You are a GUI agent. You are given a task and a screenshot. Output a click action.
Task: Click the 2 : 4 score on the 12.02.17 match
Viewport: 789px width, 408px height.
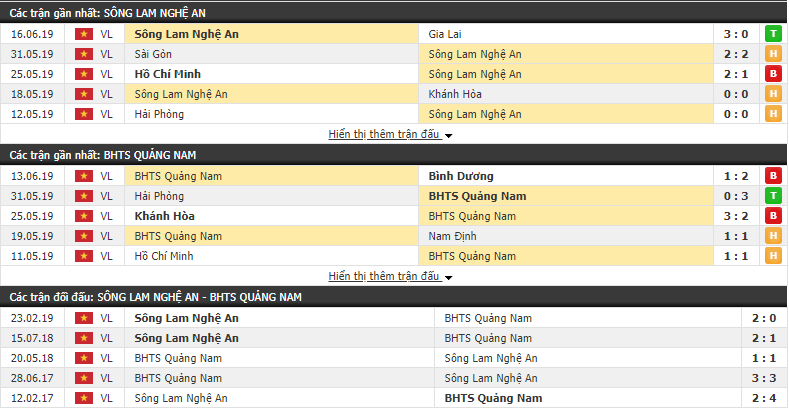coord(763,398)
